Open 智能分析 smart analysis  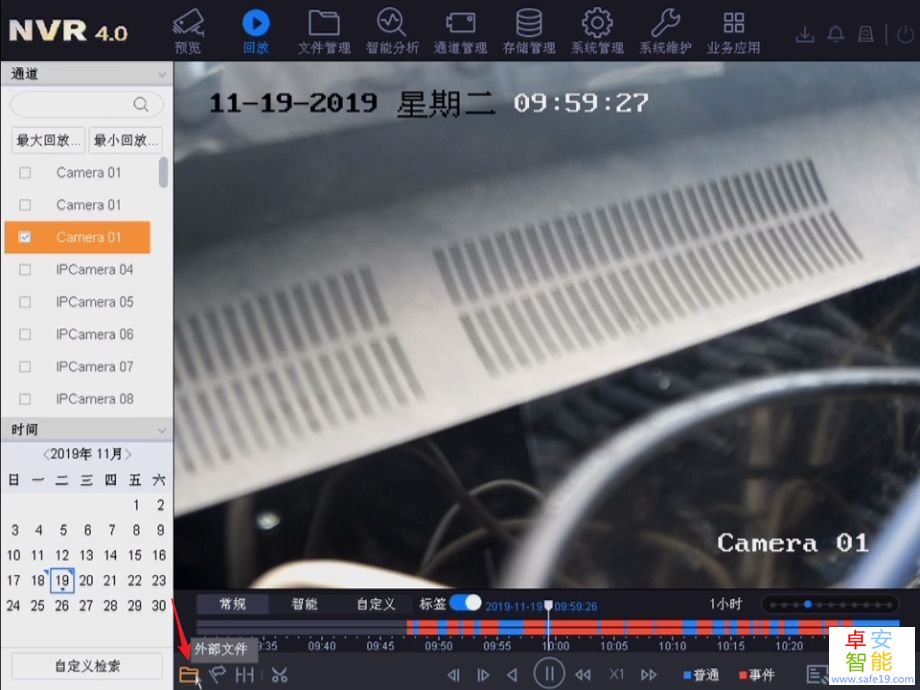[x=392, y=30]
